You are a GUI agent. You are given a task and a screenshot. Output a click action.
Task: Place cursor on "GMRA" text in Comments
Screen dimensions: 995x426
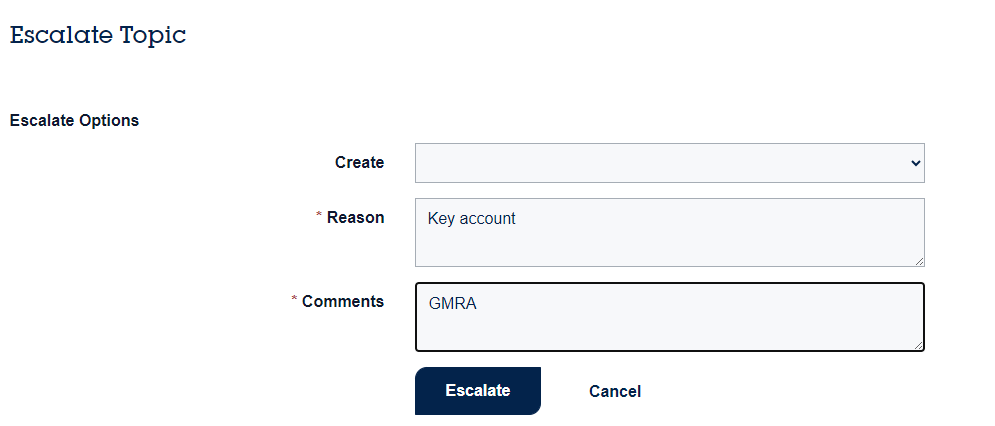[x=452, y=303]
